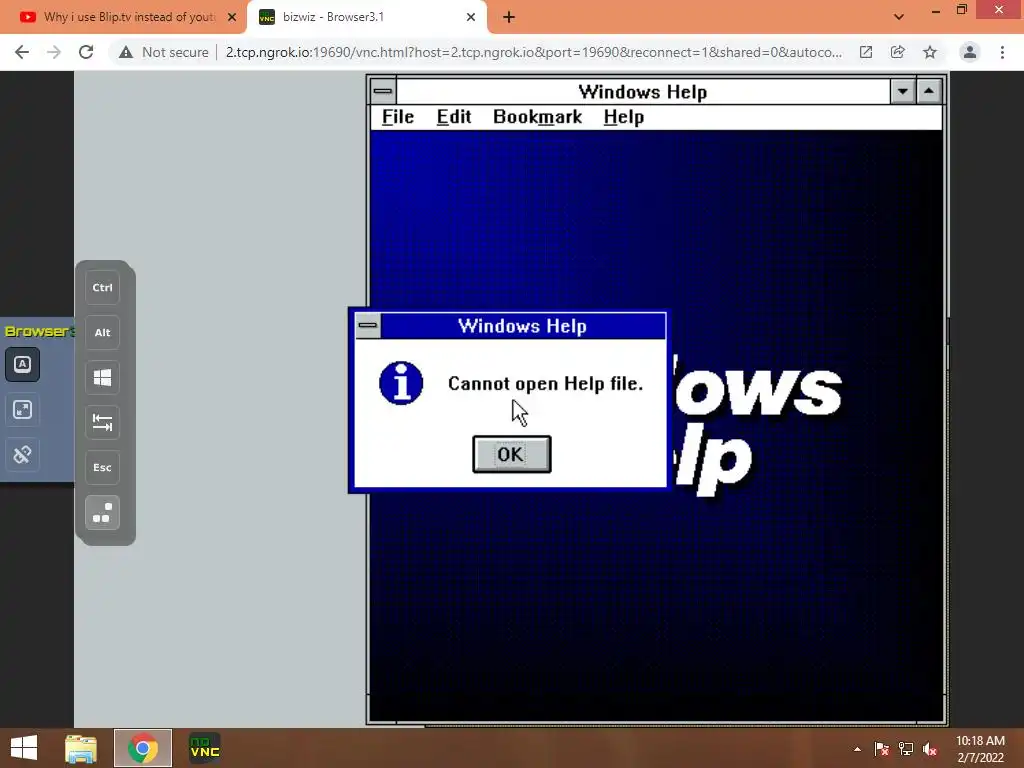1024x768 pixels.
Task: Go back in Chrome
Action: (x=22, y=52)
